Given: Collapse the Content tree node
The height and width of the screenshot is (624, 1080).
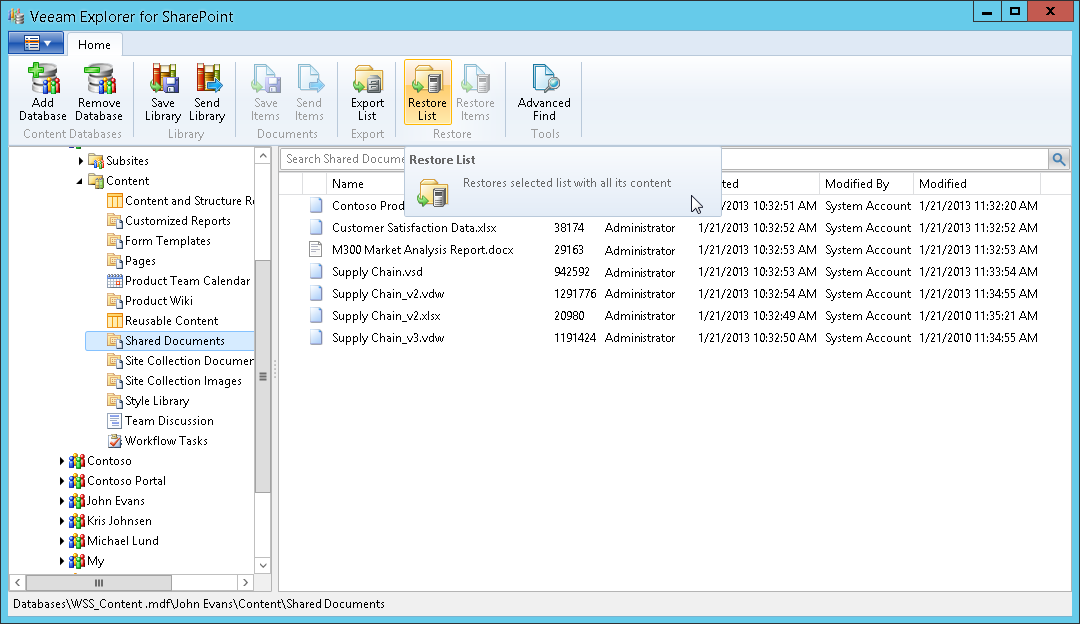Looking at the screenshot, I should (80, 181).
